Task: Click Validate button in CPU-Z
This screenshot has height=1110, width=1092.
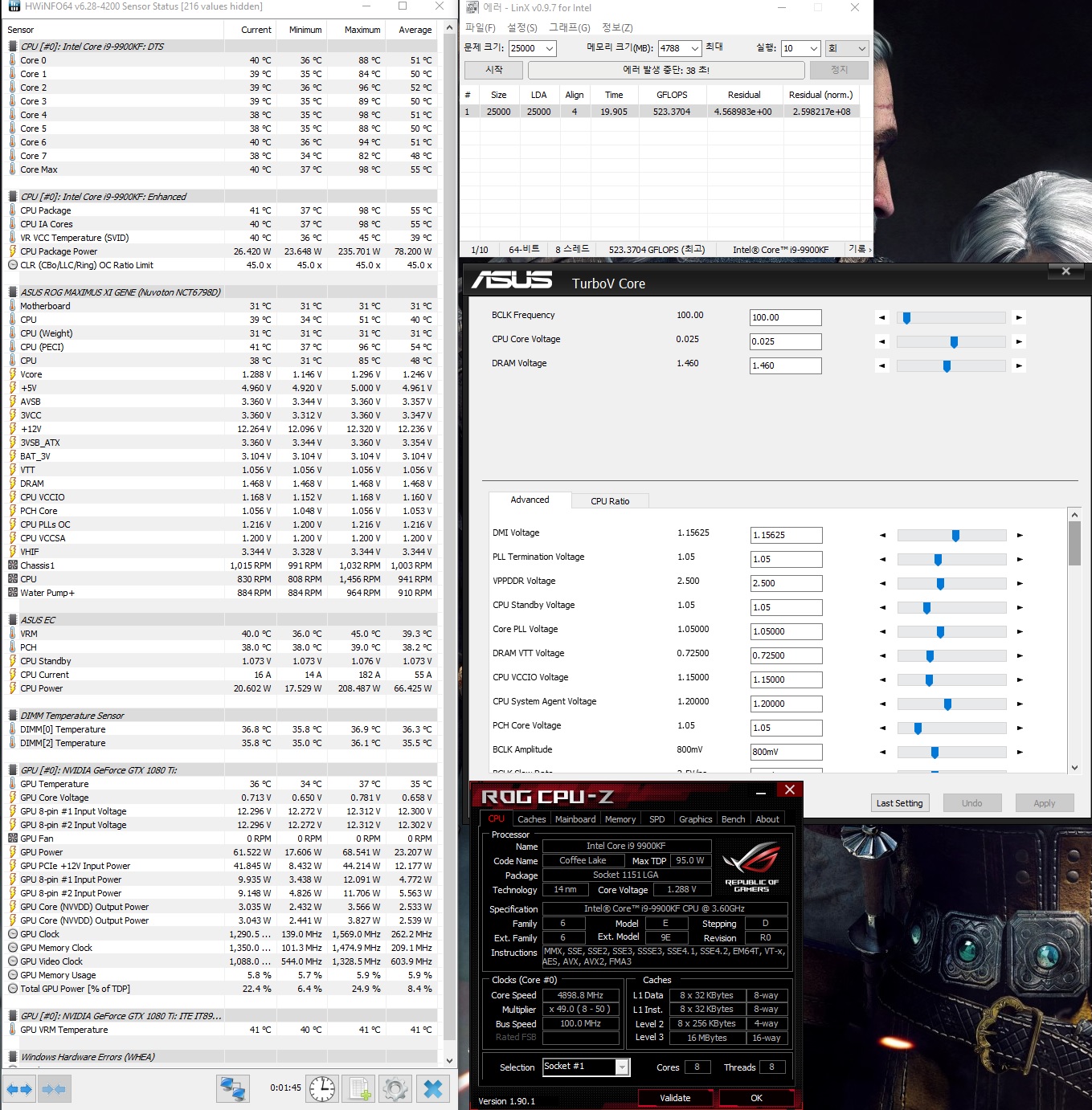Action: 675,1098
